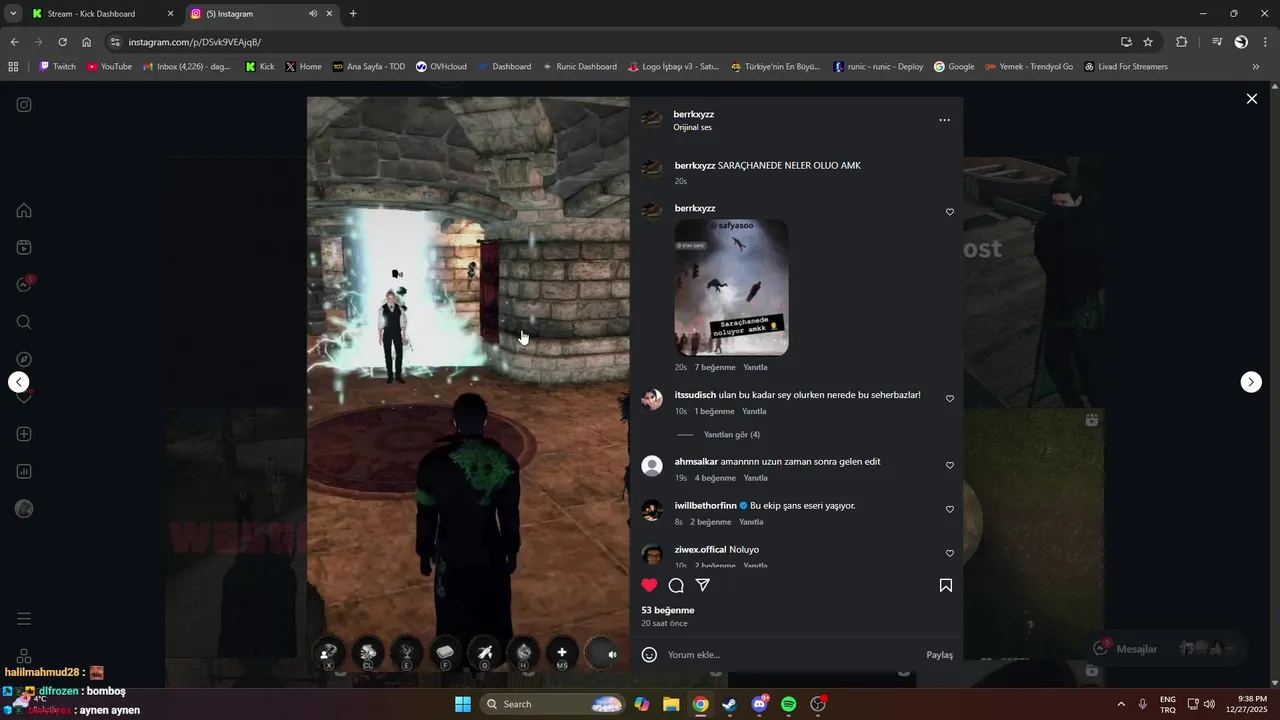Like ahmsalkar's comment
The height and width of the screenshot is (720, 1280).
tap(950, 465)
